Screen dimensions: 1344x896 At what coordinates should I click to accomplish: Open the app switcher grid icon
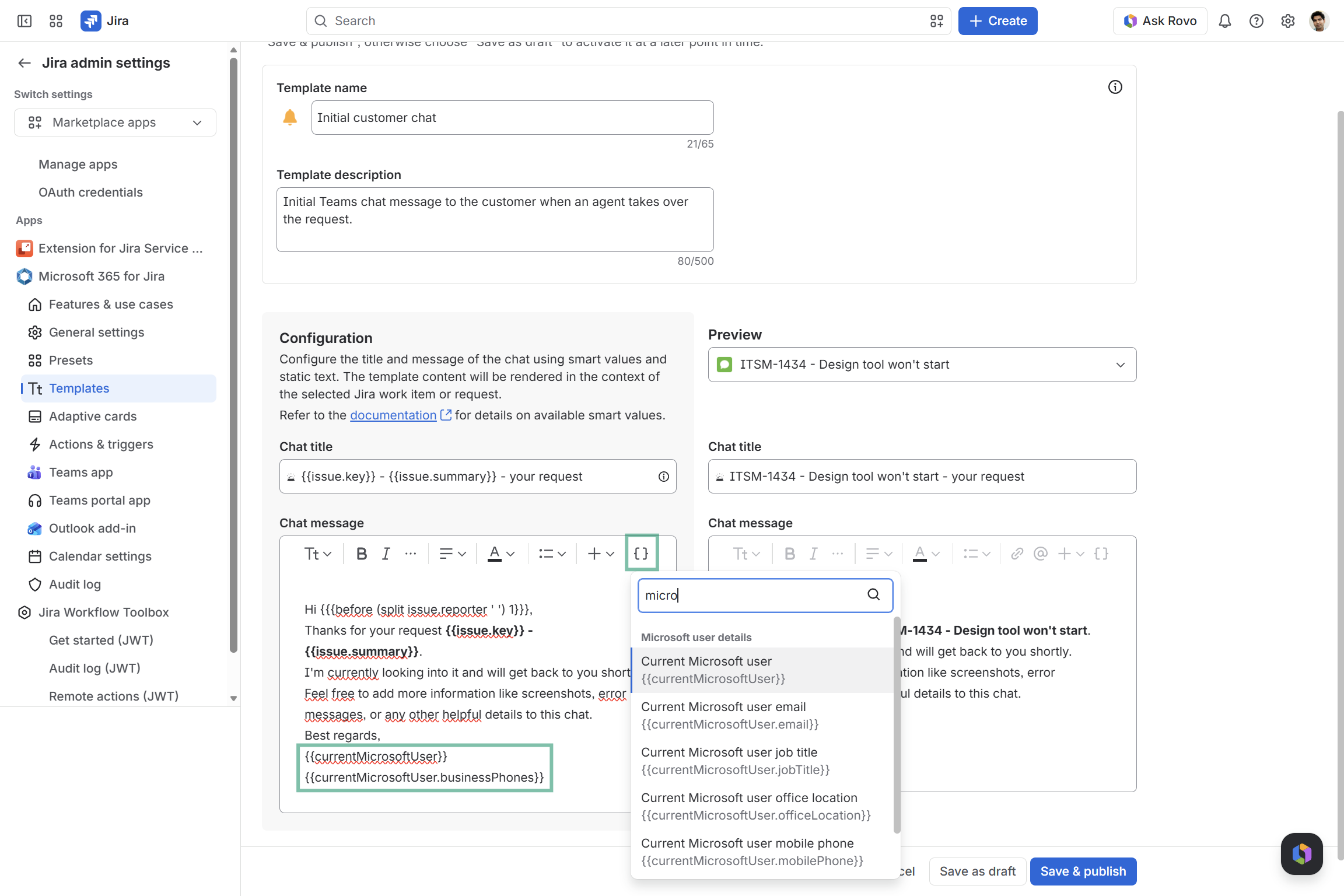[56, 21]
